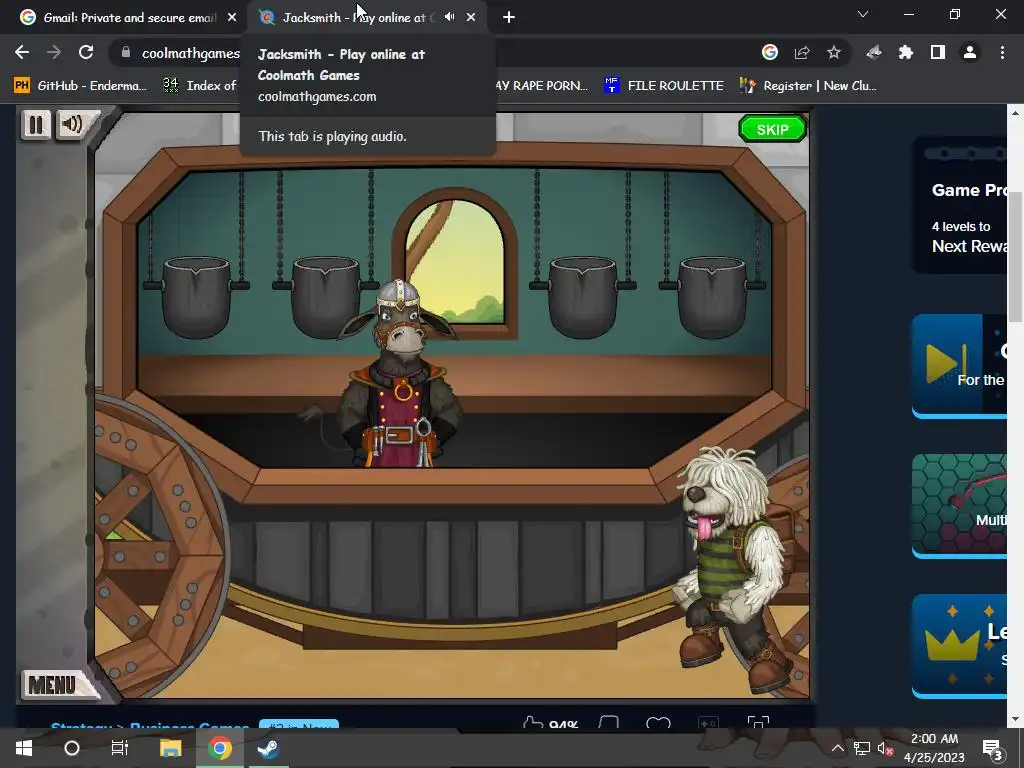This screenshot has width=1024, height=768.
Task: Open the Index of bookmark
Action: (x=199, y=86)
